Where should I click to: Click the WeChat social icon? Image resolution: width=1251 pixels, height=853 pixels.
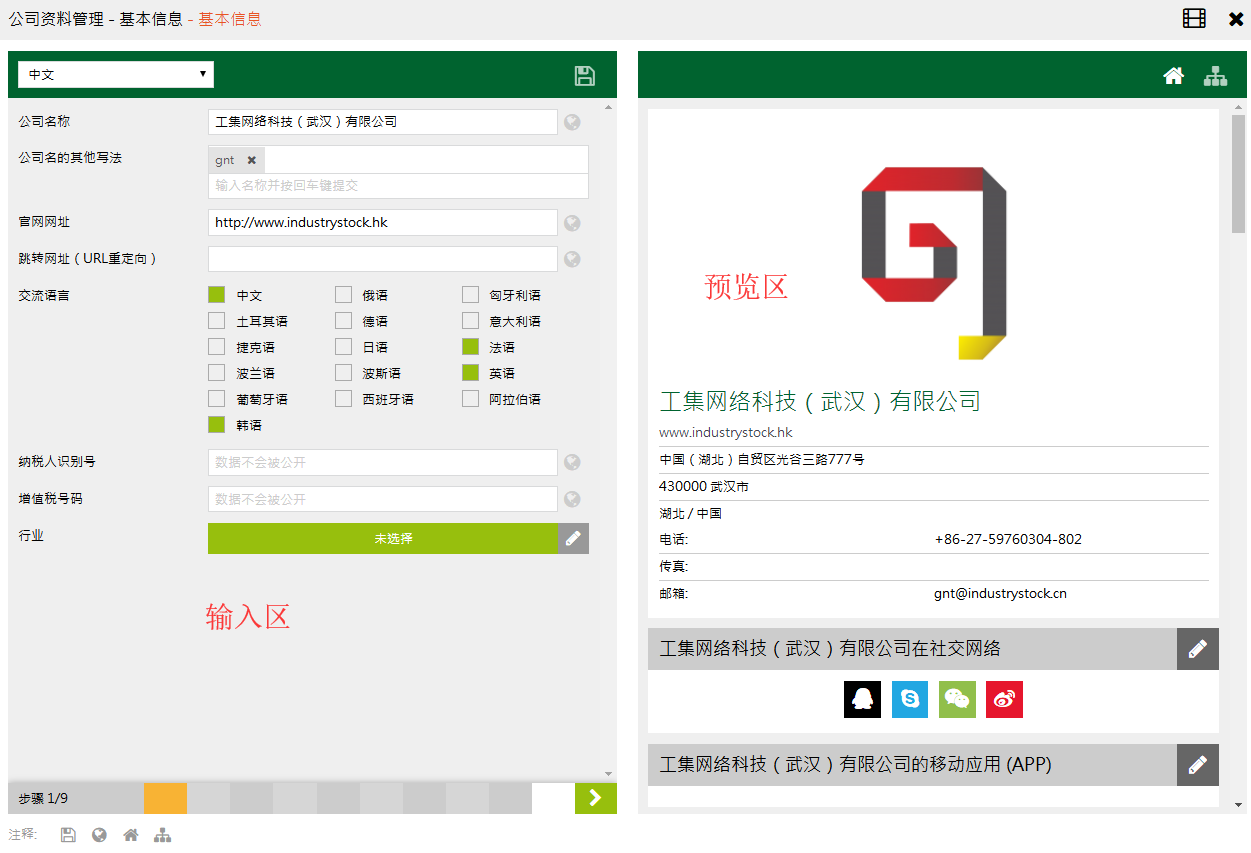coord(957,699)
